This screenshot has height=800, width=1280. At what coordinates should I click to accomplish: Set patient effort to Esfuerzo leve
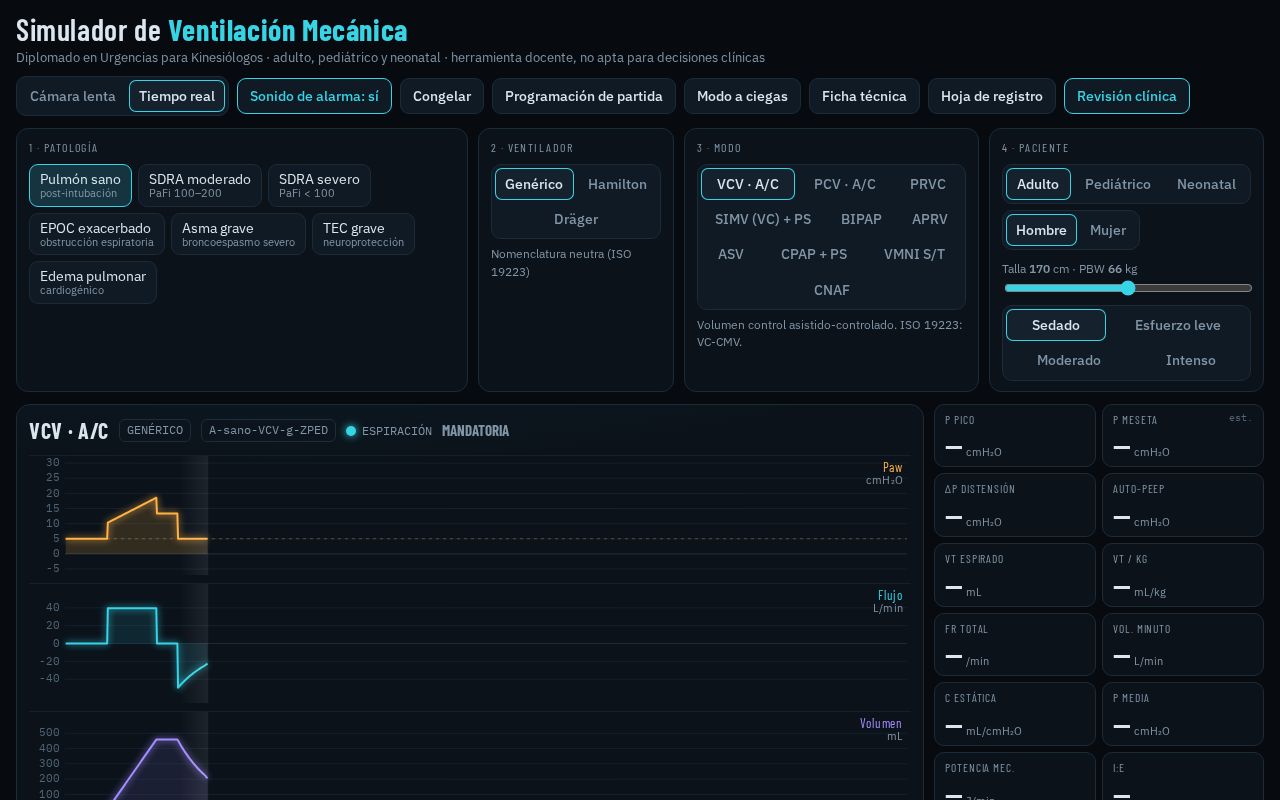1178,325
